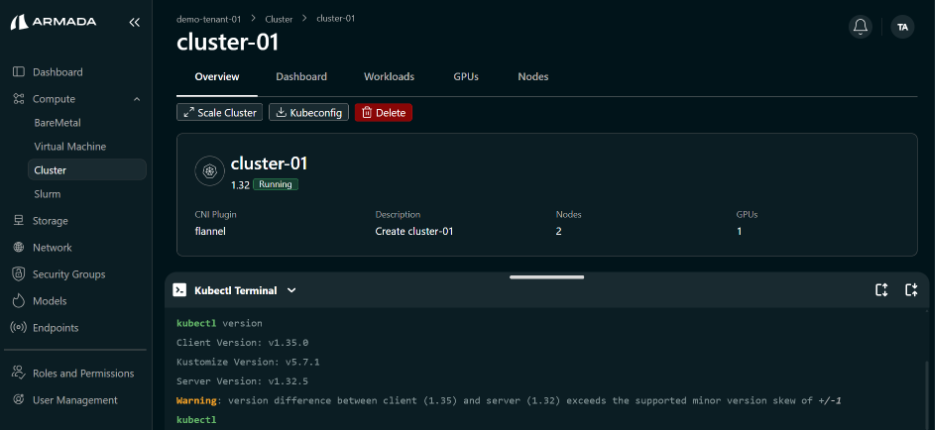Click the Compute sidebar icon
This screenshot has width=936, height=430.
coord(19,99)
